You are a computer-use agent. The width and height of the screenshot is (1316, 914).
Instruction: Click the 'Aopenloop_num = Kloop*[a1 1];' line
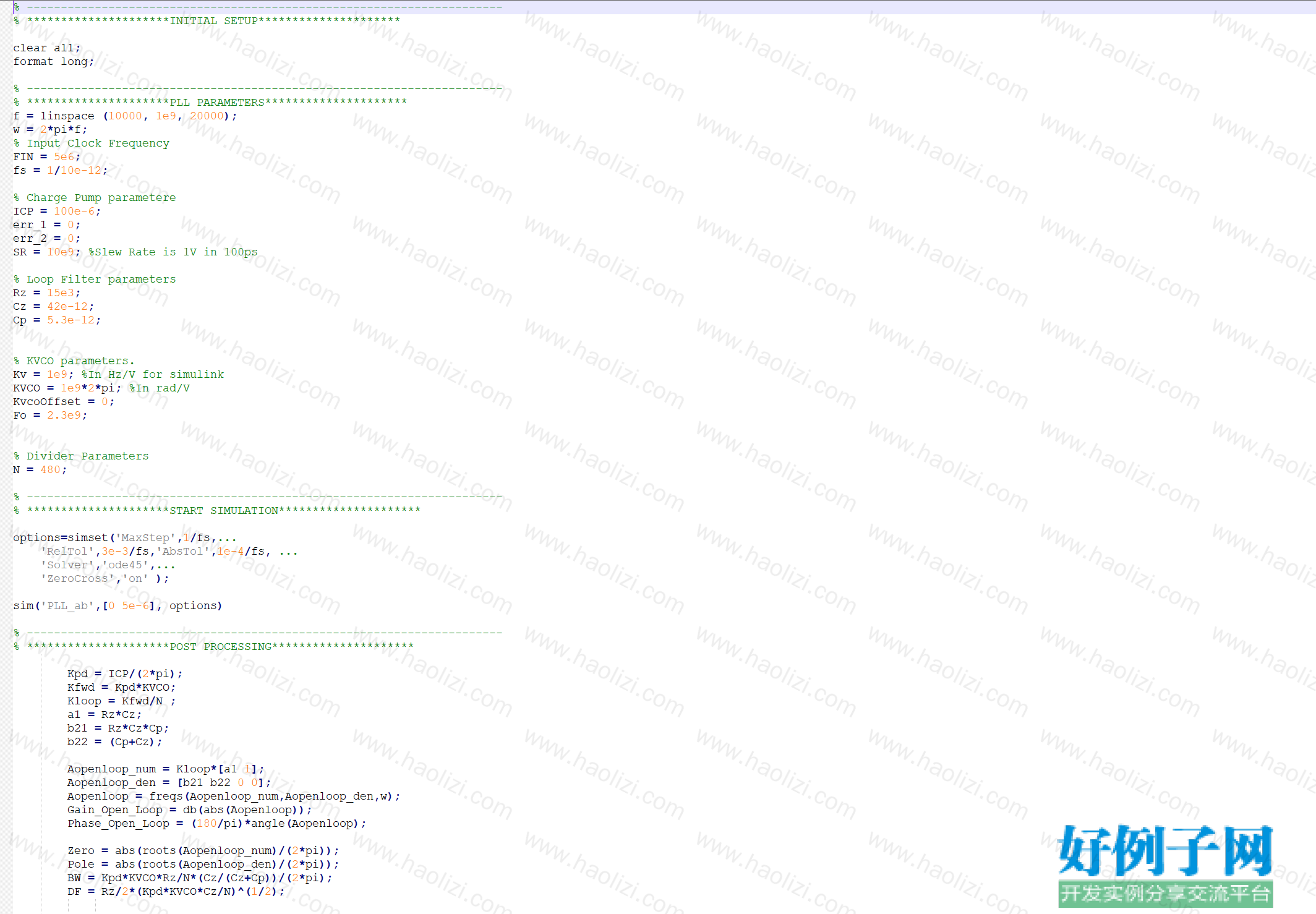click(166, 769)
